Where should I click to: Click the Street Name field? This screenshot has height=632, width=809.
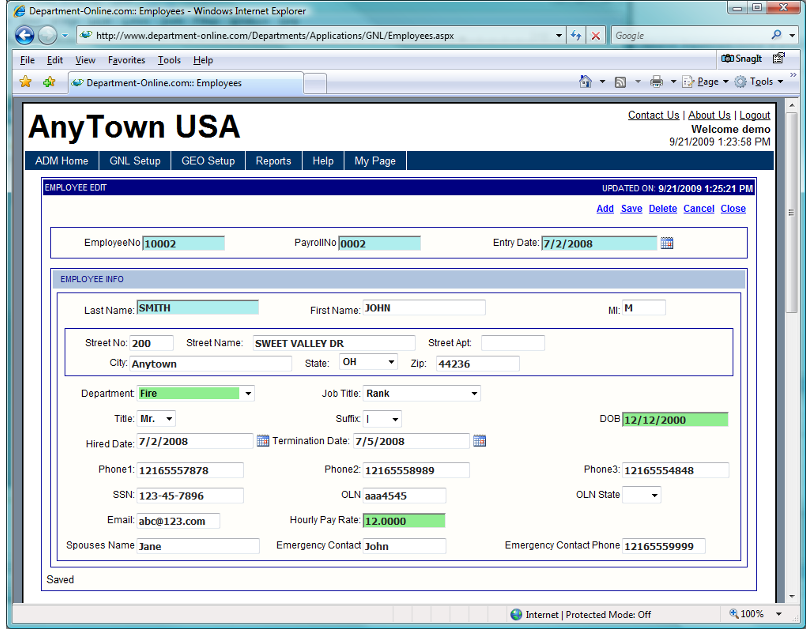pos(334,344)
